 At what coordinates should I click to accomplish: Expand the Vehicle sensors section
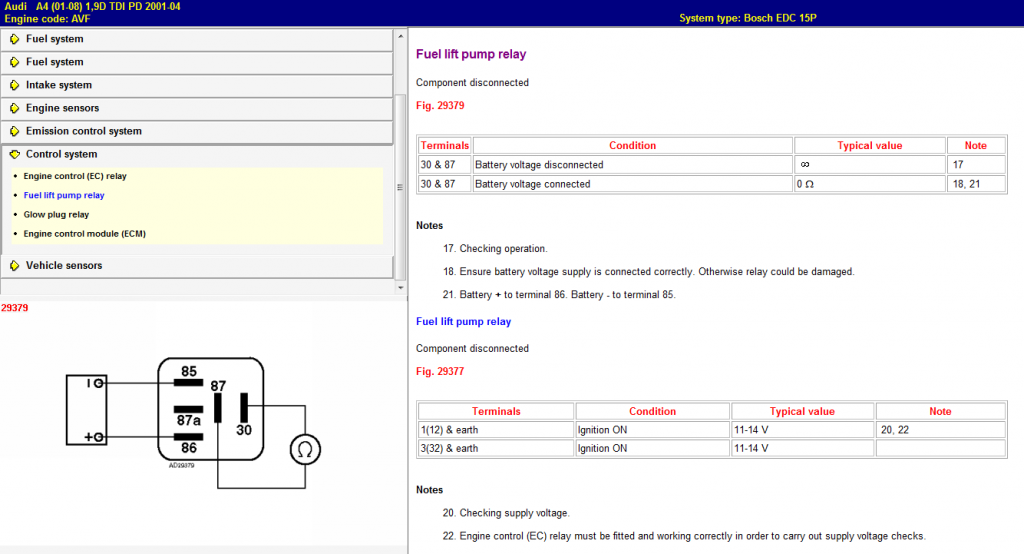(197, 266)
